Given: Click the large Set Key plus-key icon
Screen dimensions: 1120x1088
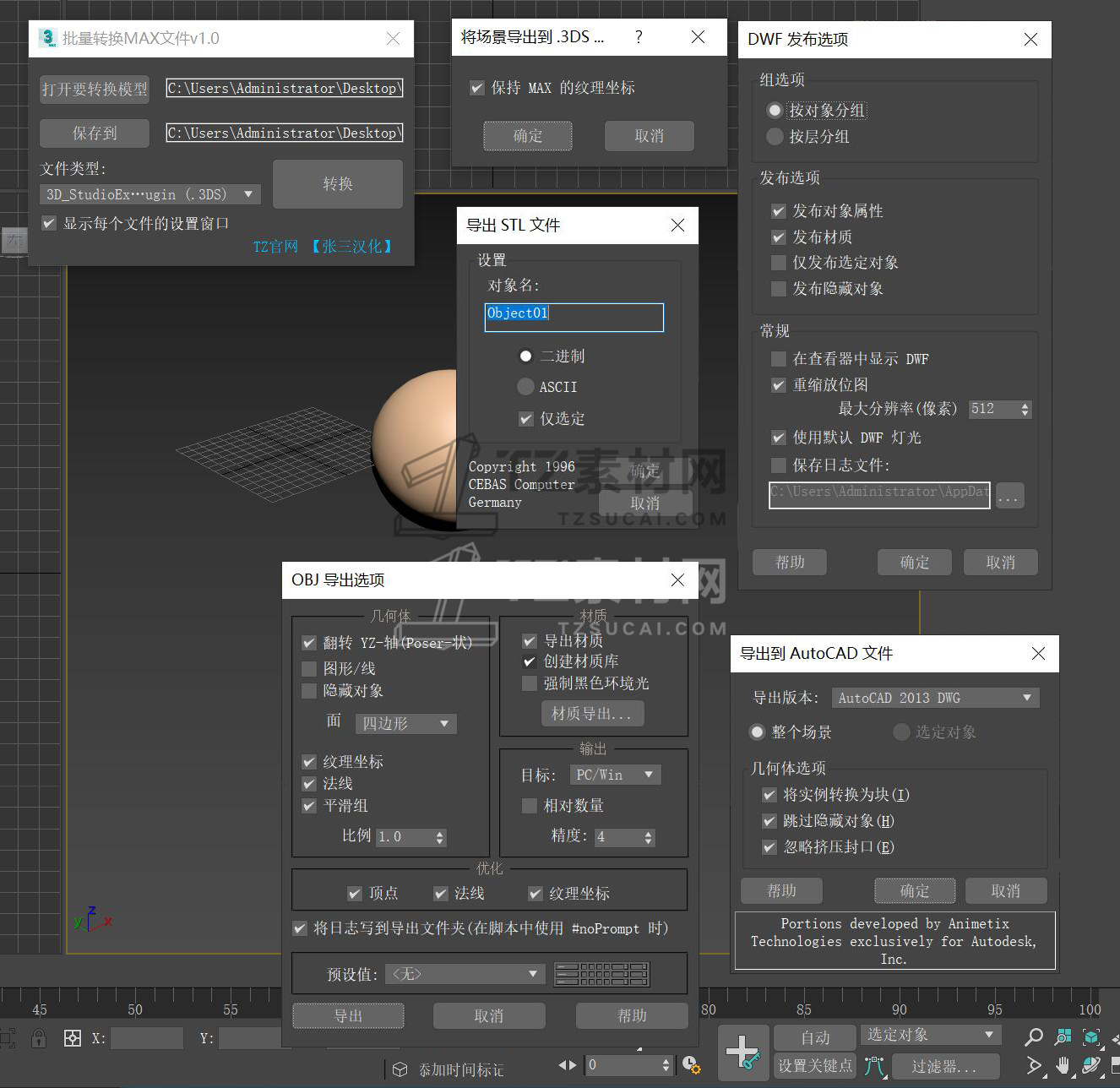Looking at the screenshot, I should coord(743,1053).
